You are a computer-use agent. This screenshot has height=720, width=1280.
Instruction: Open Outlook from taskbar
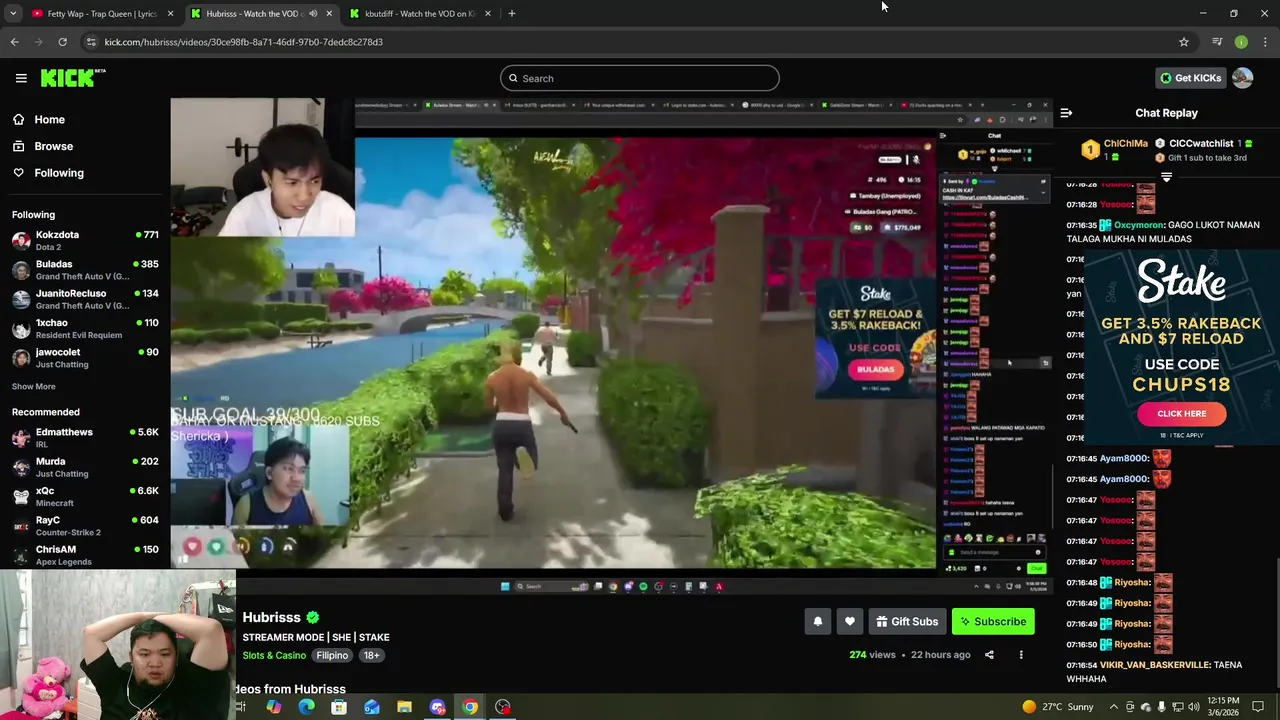tap(371, 707)
